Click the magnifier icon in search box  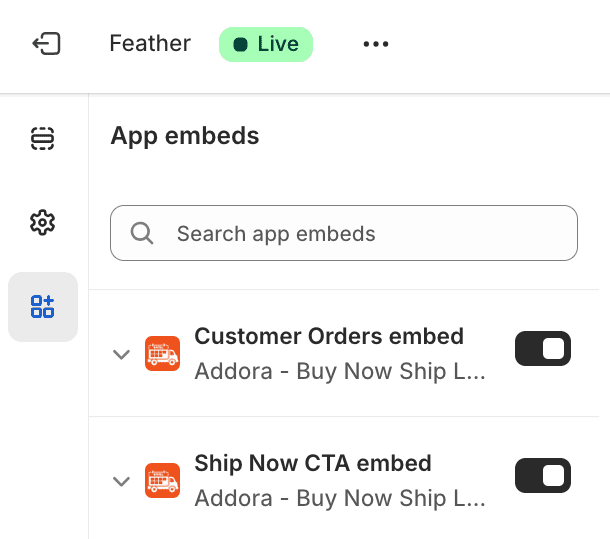142,234
